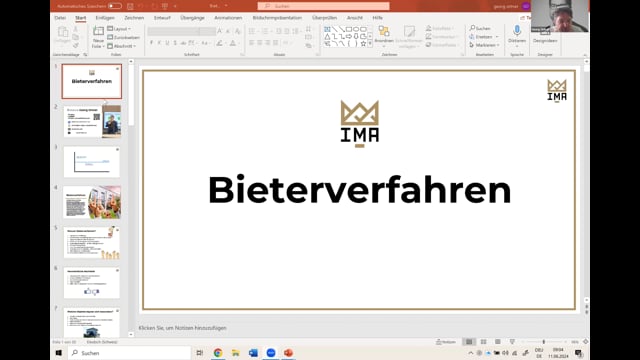Click the Bieterverfahren title on main slide
This screenshot has height=360, width=640.
coord(360,190)
